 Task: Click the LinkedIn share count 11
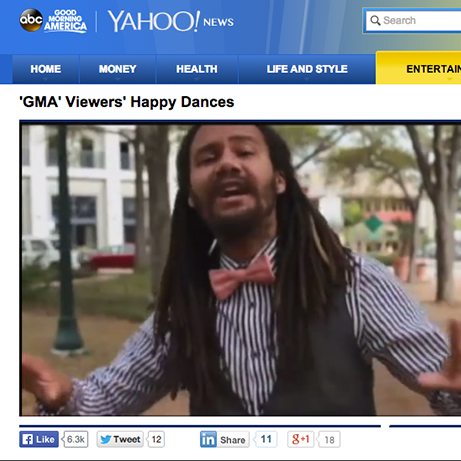coord(265,439)
